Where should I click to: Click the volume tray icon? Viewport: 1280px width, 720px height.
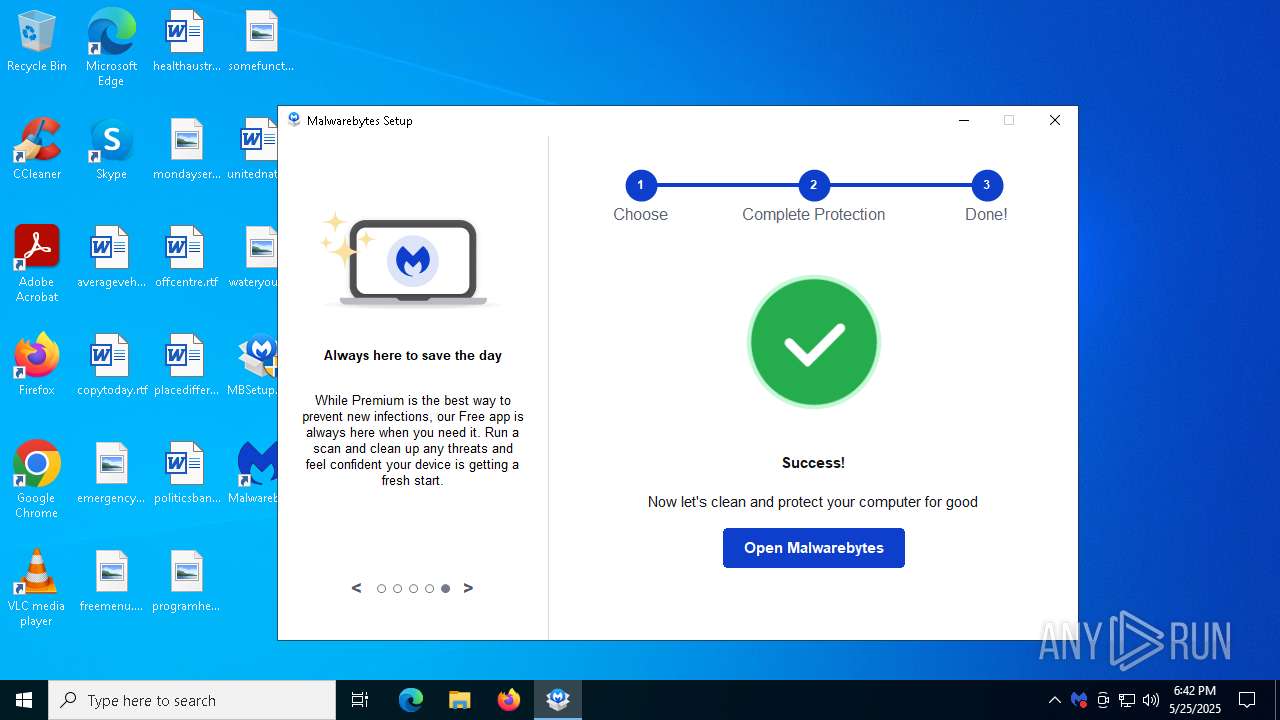click(x=1151, y=700)
